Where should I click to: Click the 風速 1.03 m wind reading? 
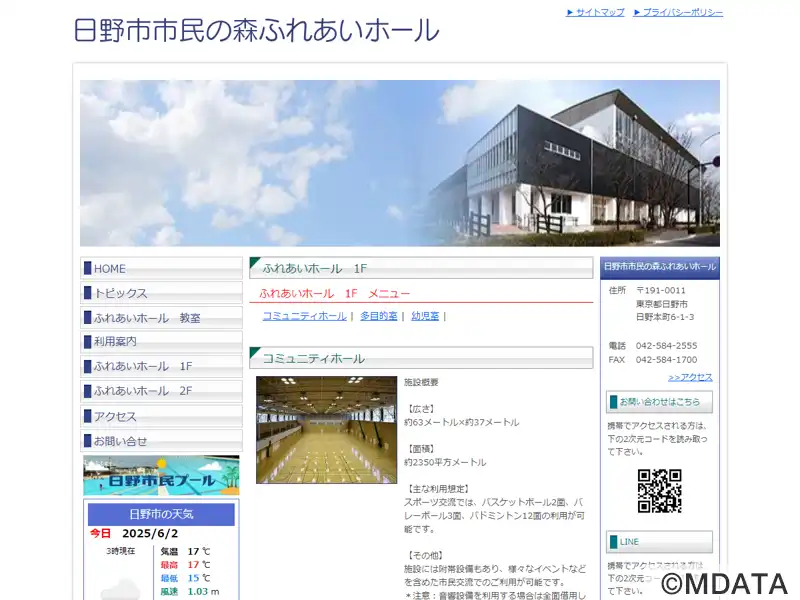(x=190, y=592)
